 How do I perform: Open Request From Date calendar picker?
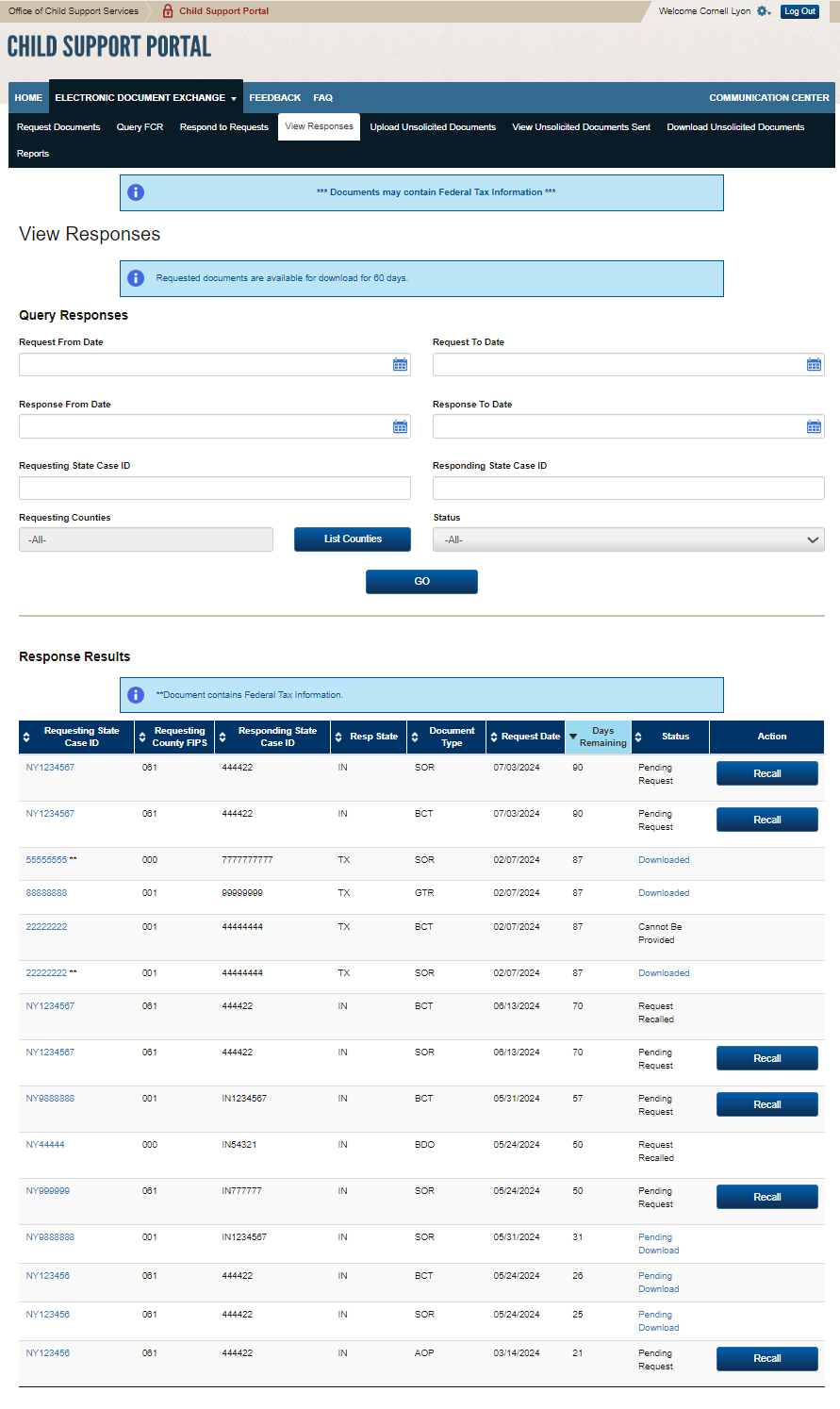click(400, 365)
